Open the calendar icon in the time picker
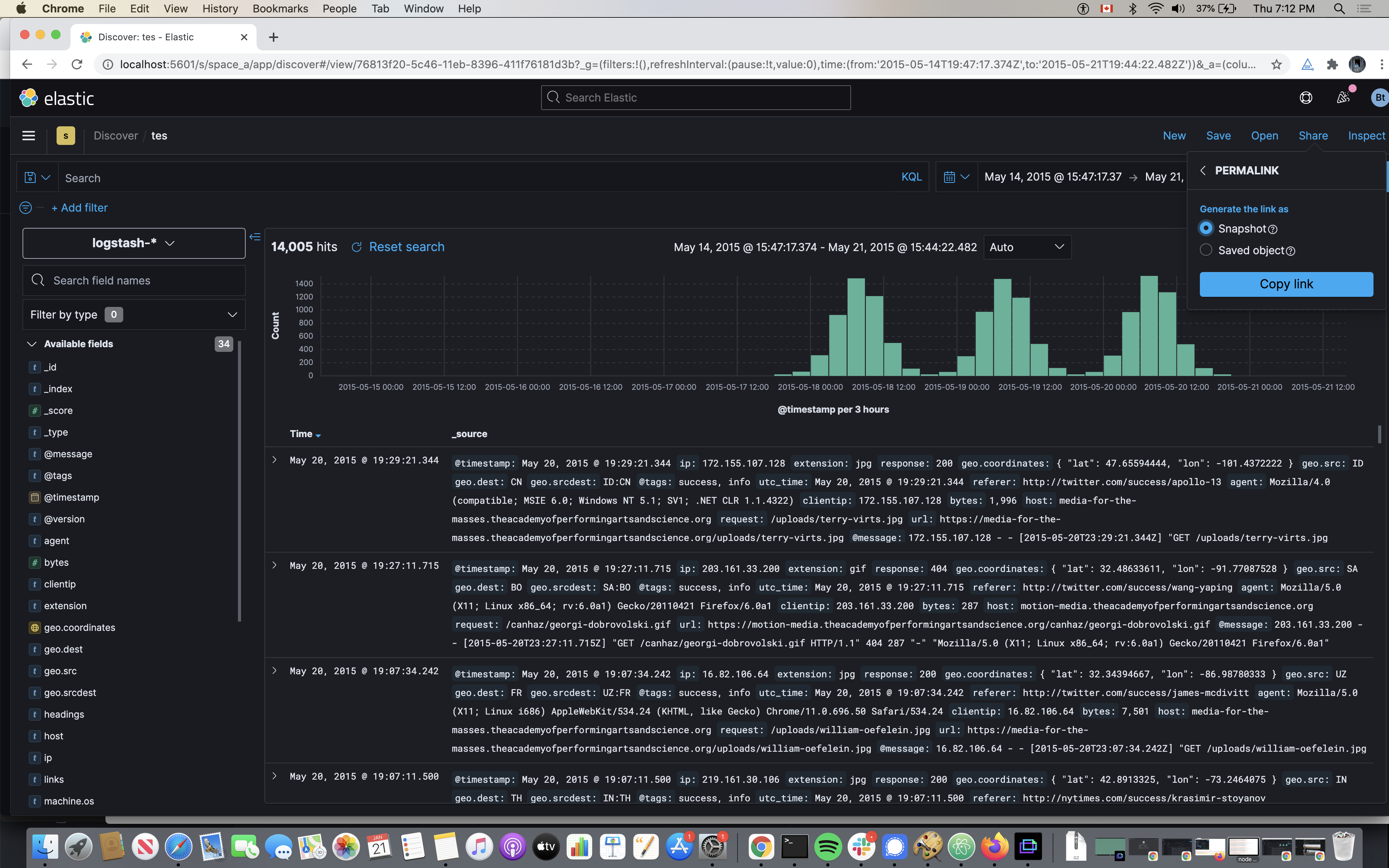This screenshot has width=1389, height=868. (951, 176)
